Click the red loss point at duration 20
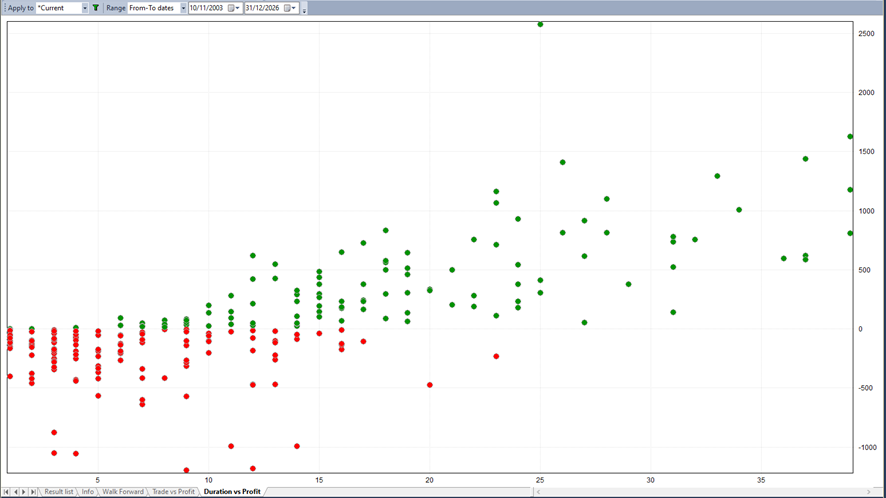The width and height of the screenshot is (886, 498). 430,385
